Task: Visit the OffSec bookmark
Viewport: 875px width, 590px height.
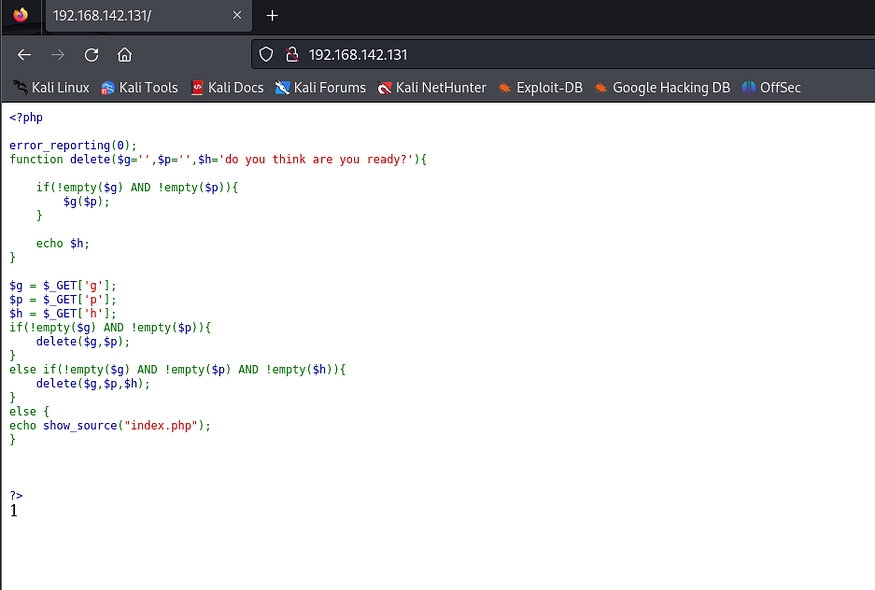Action: coord(771,88)
